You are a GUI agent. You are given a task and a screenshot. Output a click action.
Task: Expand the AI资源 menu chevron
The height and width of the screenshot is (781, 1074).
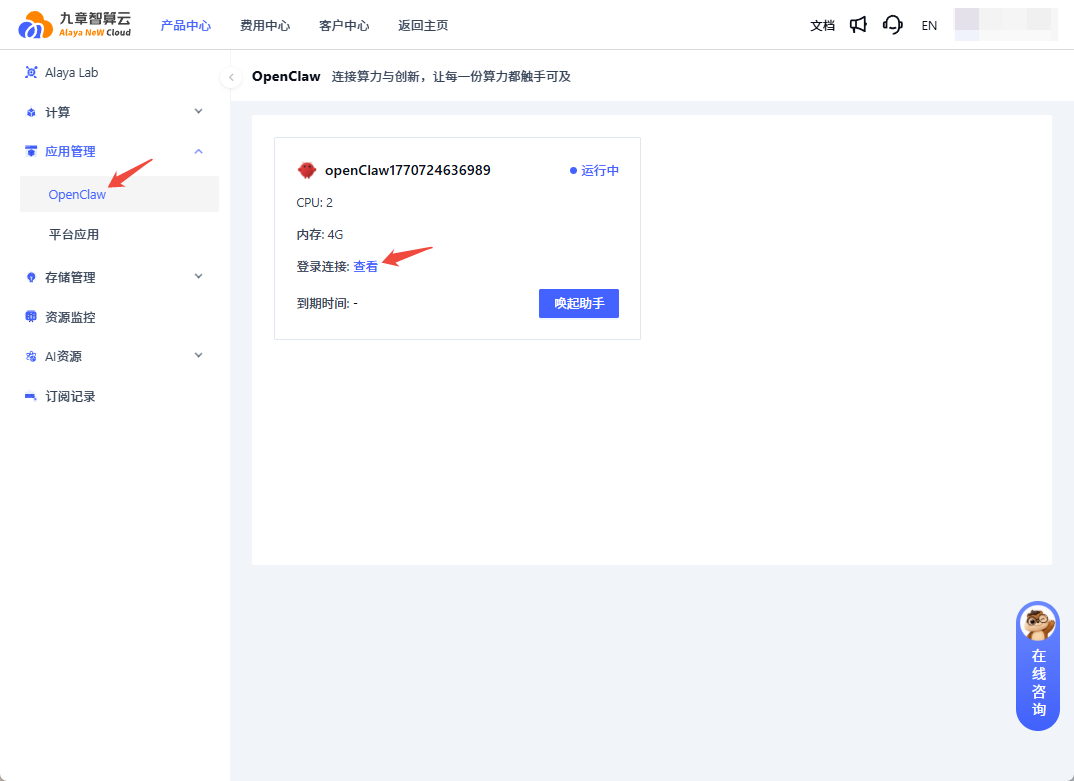199,356
